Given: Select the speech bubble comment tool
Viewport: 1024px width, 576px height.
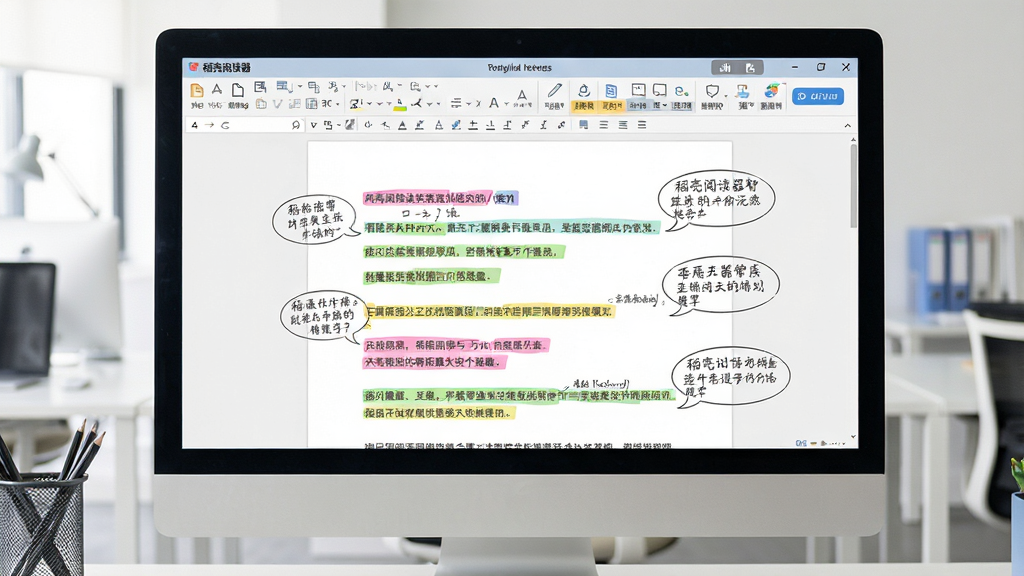Looking at the screenshot, I should tap(660, 90).
